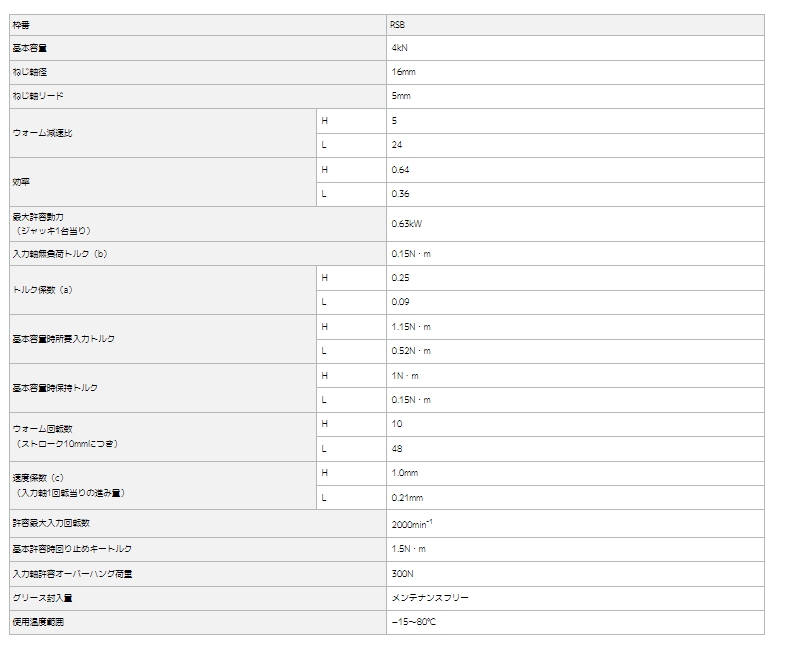Viewport: 791px width, 650px height.
Task: Click the 0.63kW maximum allowable power value
Action: (407, 224)
